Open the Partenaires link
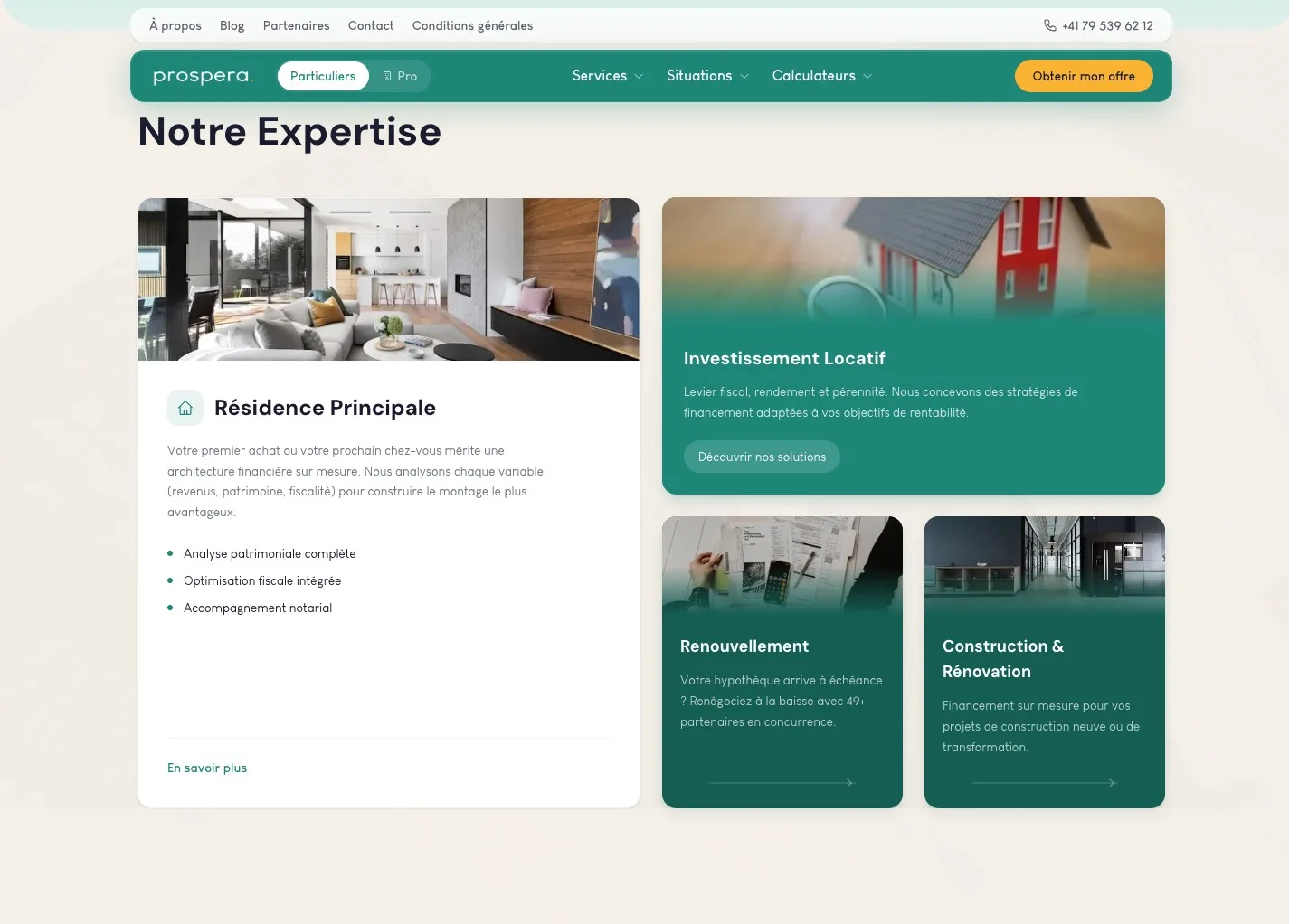 point(296,25)
